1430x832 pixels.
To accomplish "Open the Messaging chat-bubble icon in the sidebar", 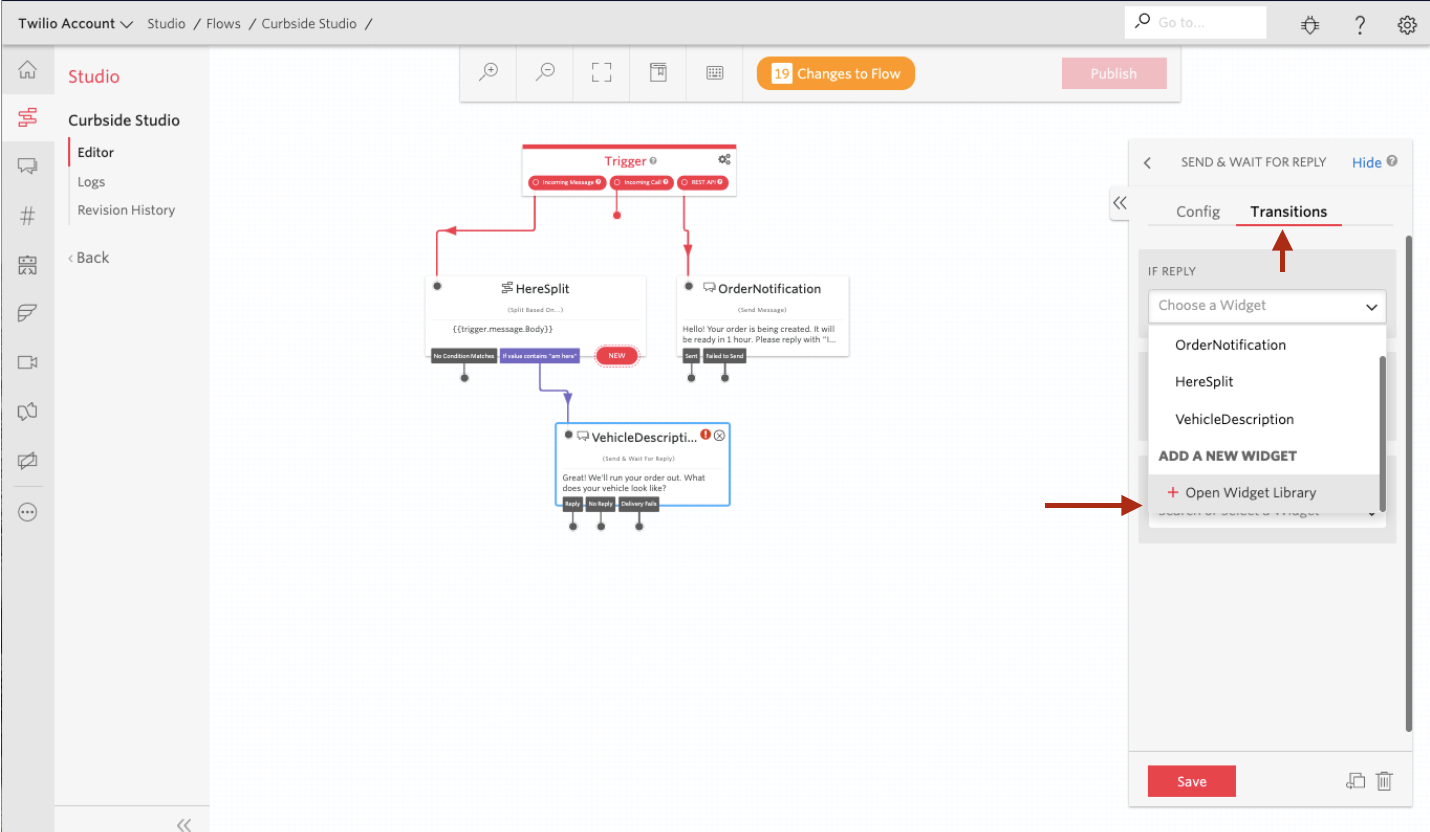I will click(27, 166).
